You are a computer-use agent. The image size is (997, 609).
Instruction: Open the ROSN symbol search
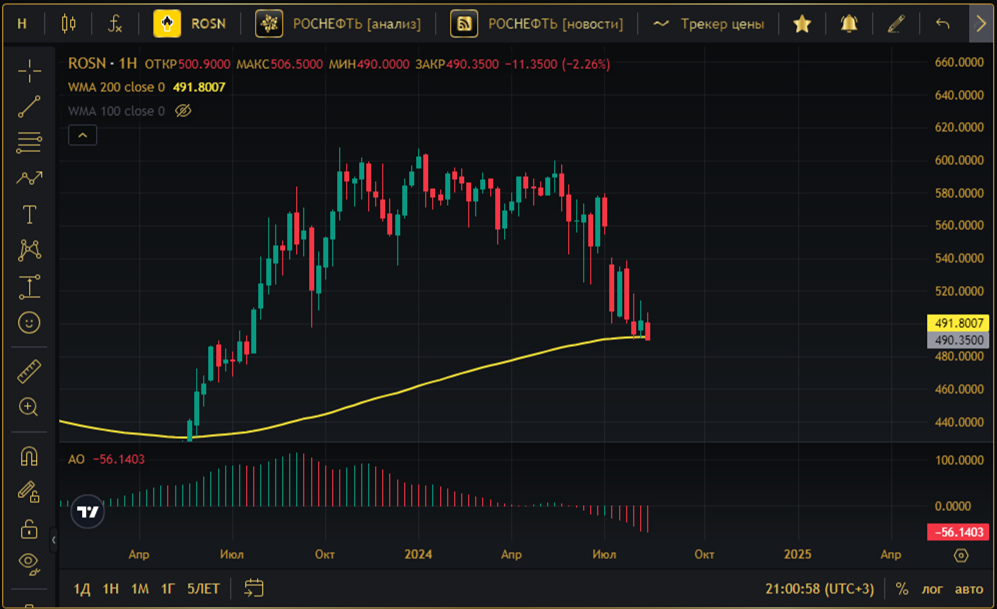pos(190,24)
